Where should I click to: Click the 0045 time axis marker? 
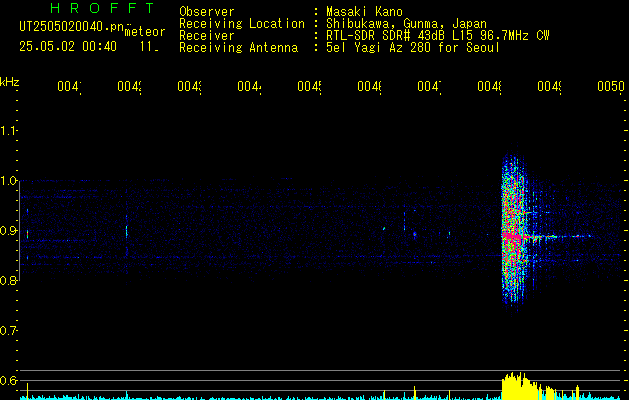click(309, 86)
